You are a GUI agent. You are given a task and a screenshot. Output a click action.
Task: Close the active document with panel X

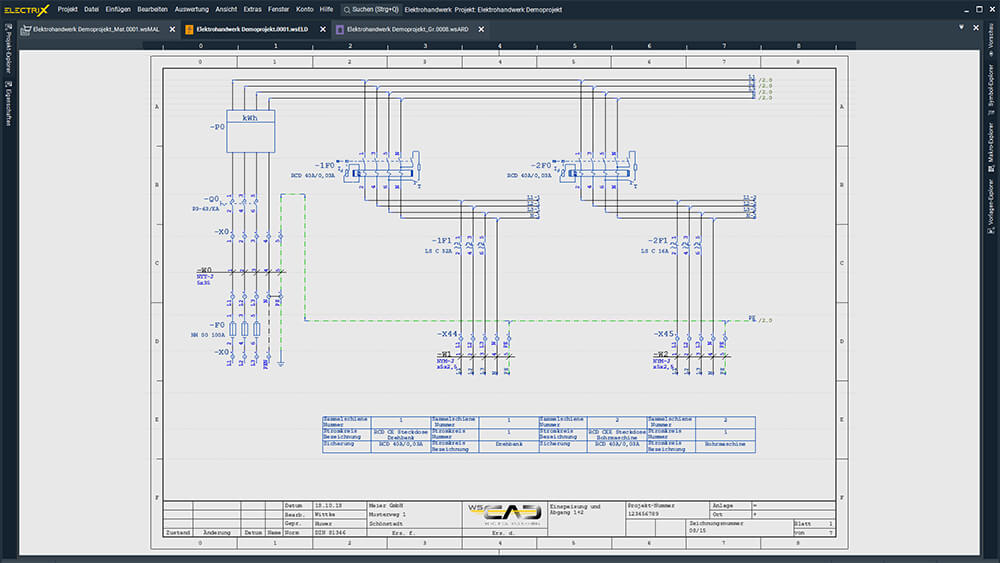point(975,29)
